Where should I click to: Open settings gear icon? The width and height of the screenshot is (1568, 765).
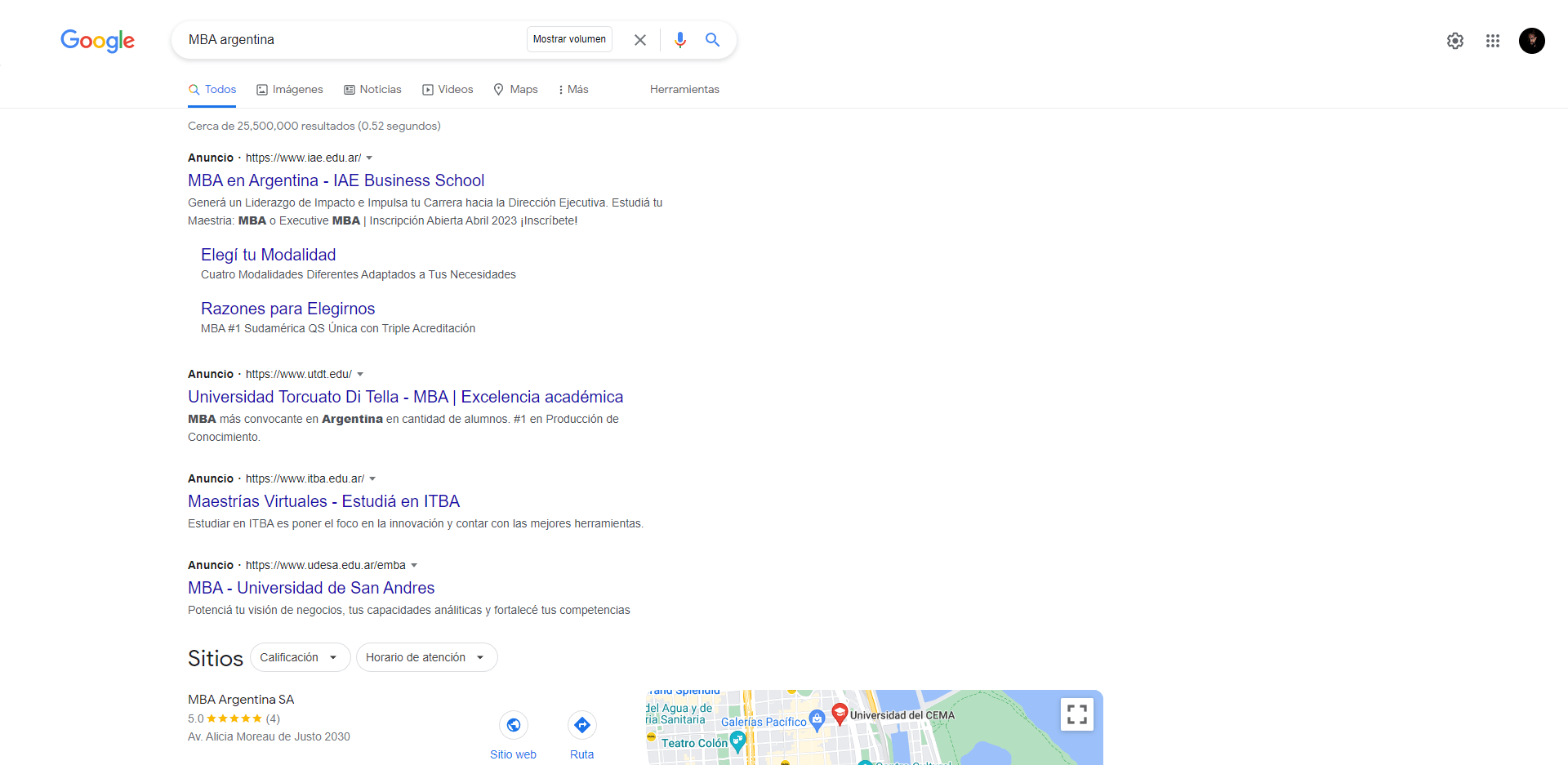(x=1454, y=41)
